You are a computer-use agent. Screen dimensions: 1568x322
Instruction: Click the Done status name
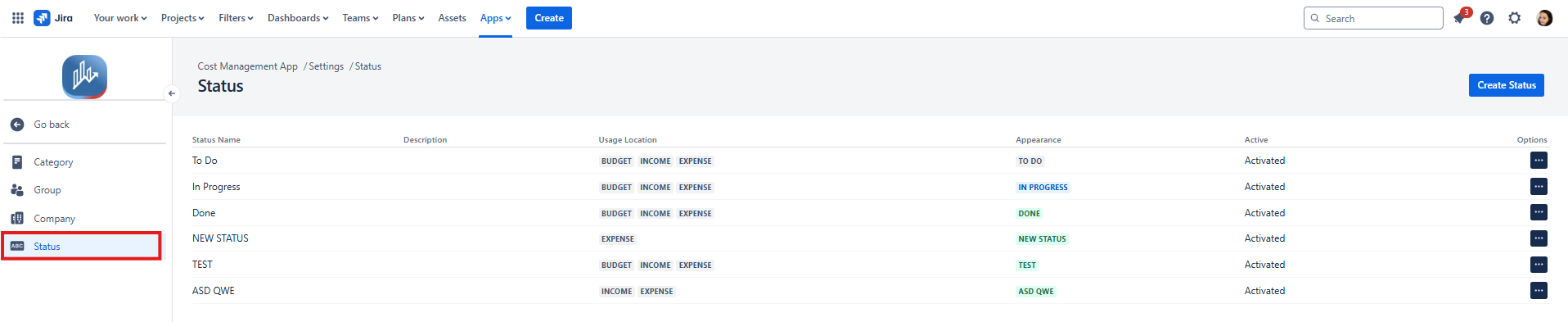pyautogui.click(x=204, y=213)
